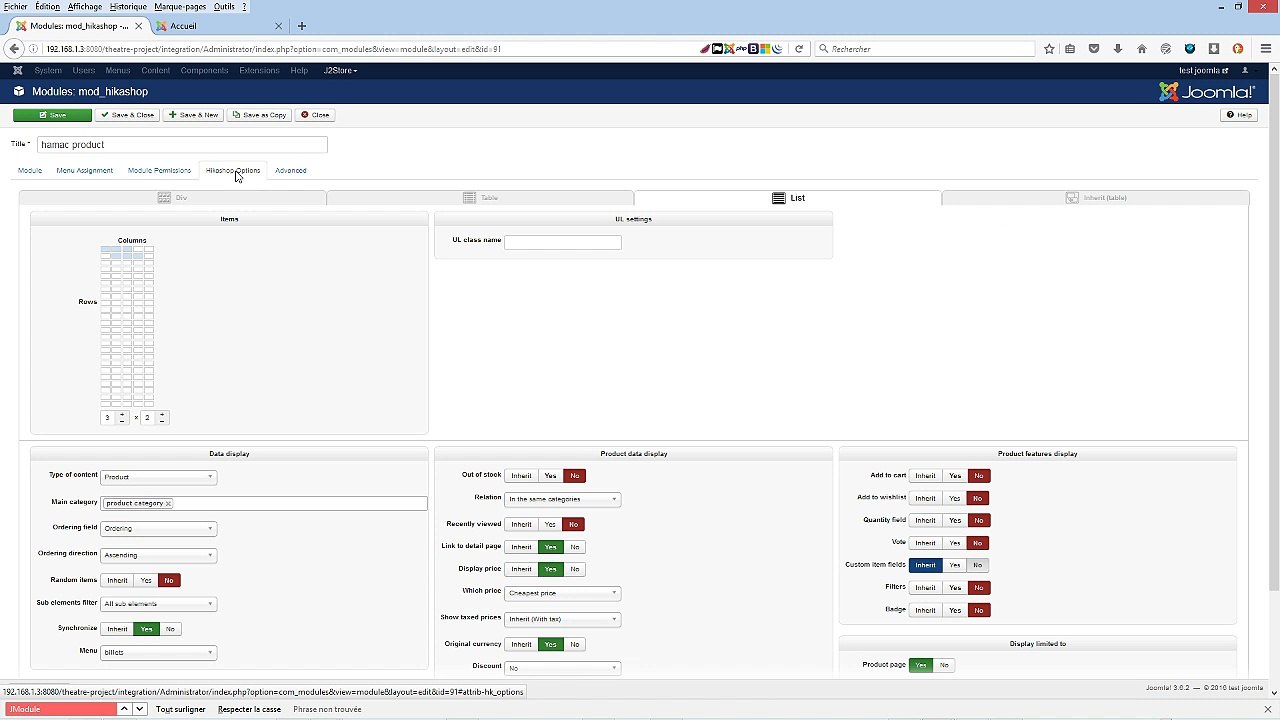
Task: Click Save as Copy button
Action: click(259, 115)
